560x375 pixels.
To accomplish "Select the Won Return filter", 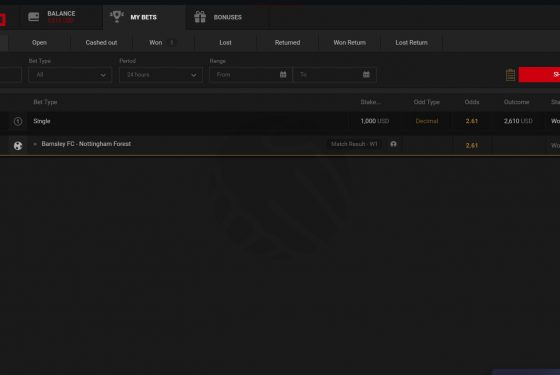I will pos(350,42).
